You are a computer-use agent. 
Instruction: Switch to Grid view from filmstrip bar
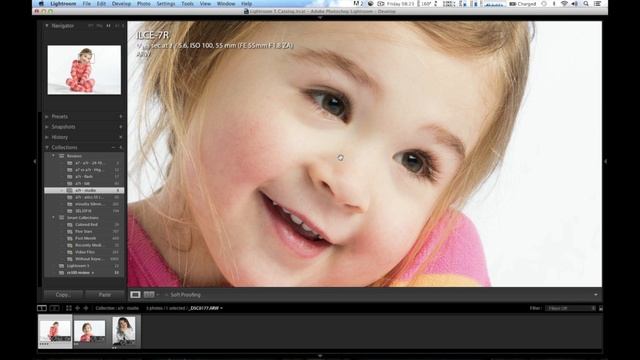pyautogui.click(x=69, y=308)
